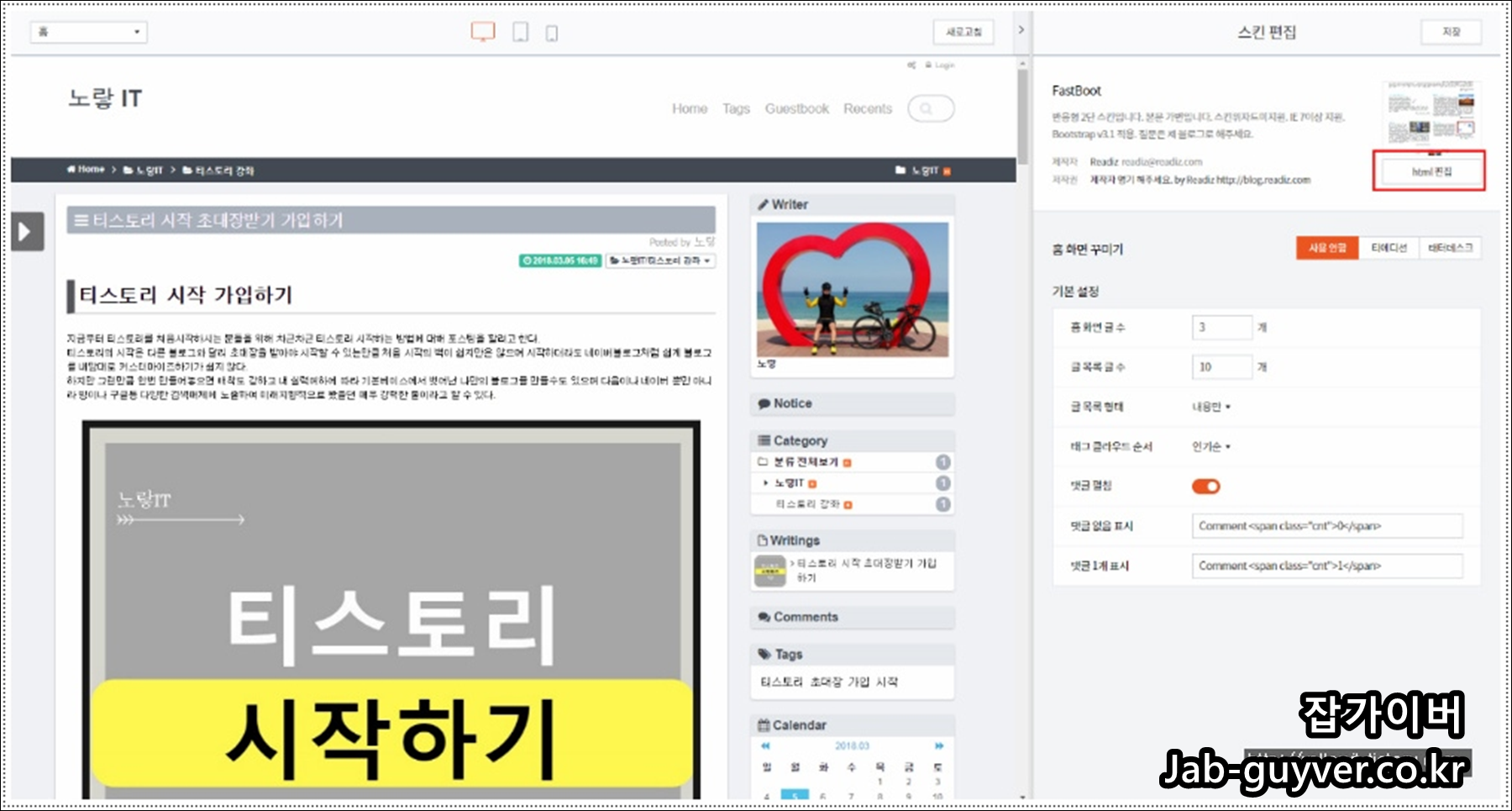Go to next month in calendar
This screenshot has width=1512, height=811.
pyautogui.click(x=938, y=746)
